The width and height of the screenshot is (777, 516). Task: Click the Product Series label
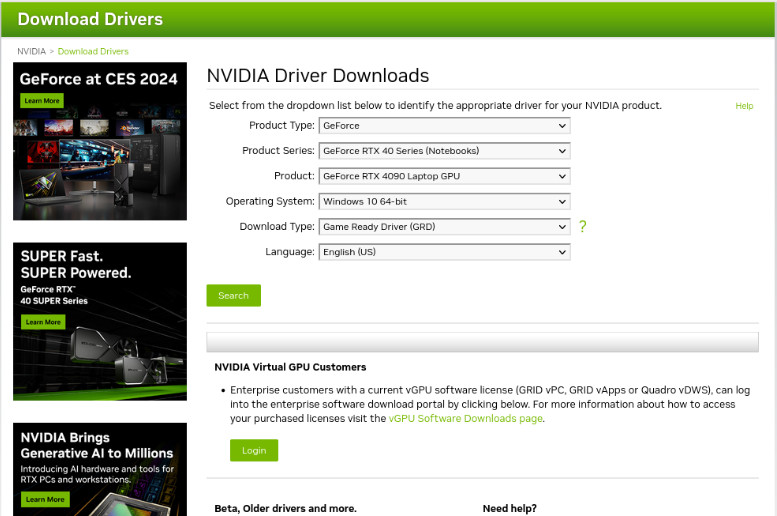pos(278,151)
